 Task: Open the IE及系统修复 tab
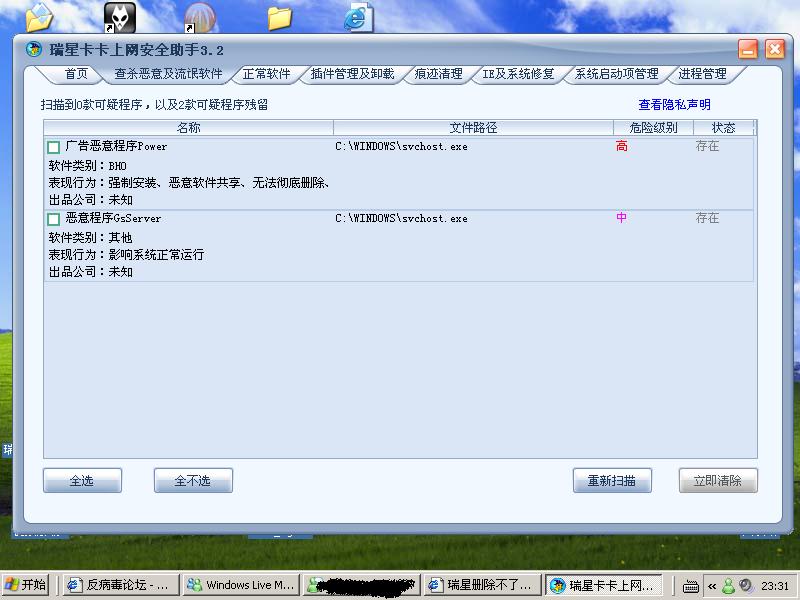518,74
